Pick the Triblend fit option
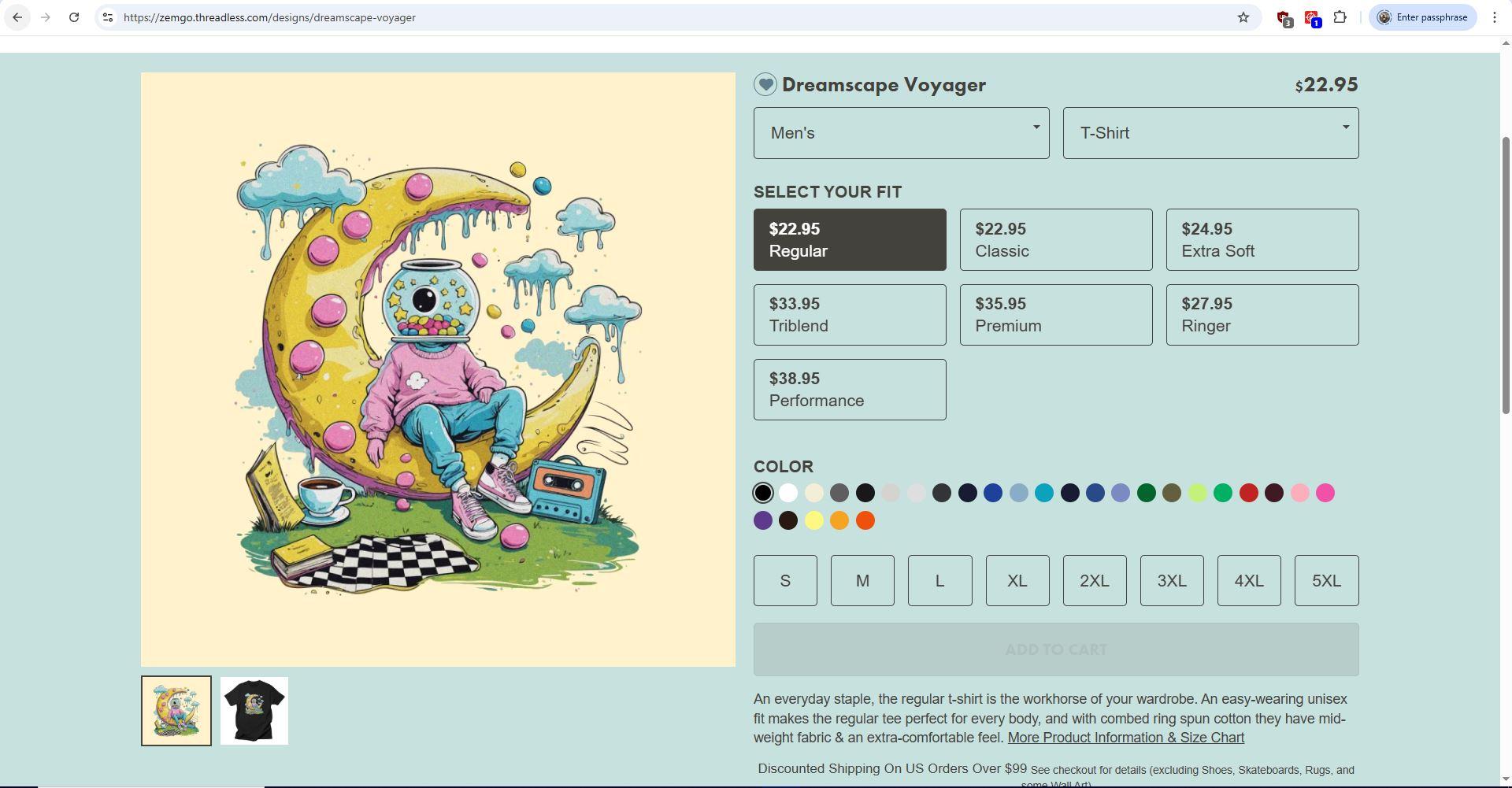1512x788 pixels. coord(850,315)
